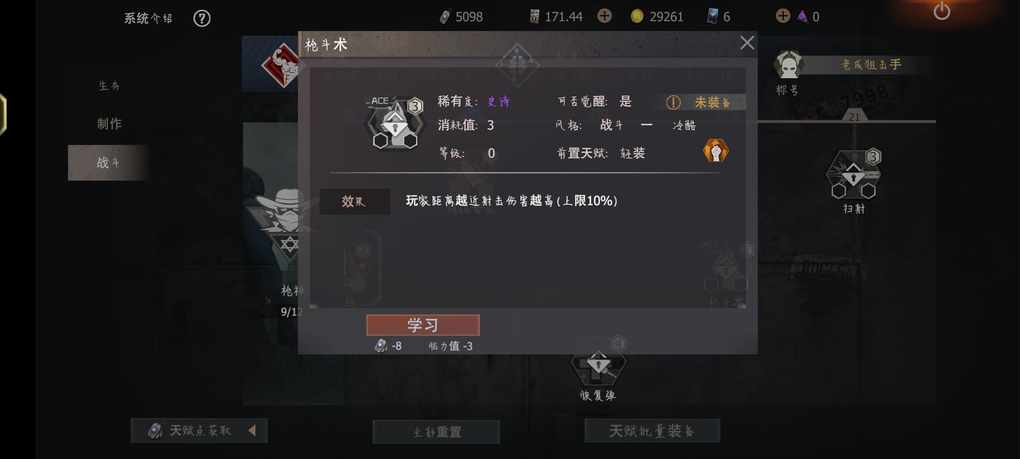This screenshot has height=459, width=1020.
Task: Toggle the 未装备 equip status badge
Action: [705, 102]
